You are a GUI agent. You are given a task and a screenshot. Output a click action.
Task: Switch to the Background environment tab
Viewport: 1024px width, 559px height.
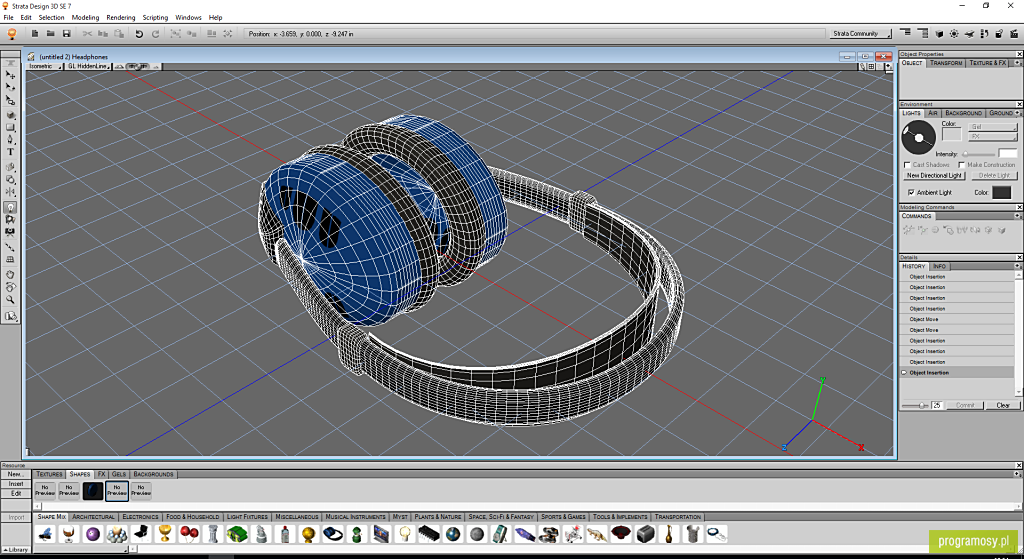point(963,113)
